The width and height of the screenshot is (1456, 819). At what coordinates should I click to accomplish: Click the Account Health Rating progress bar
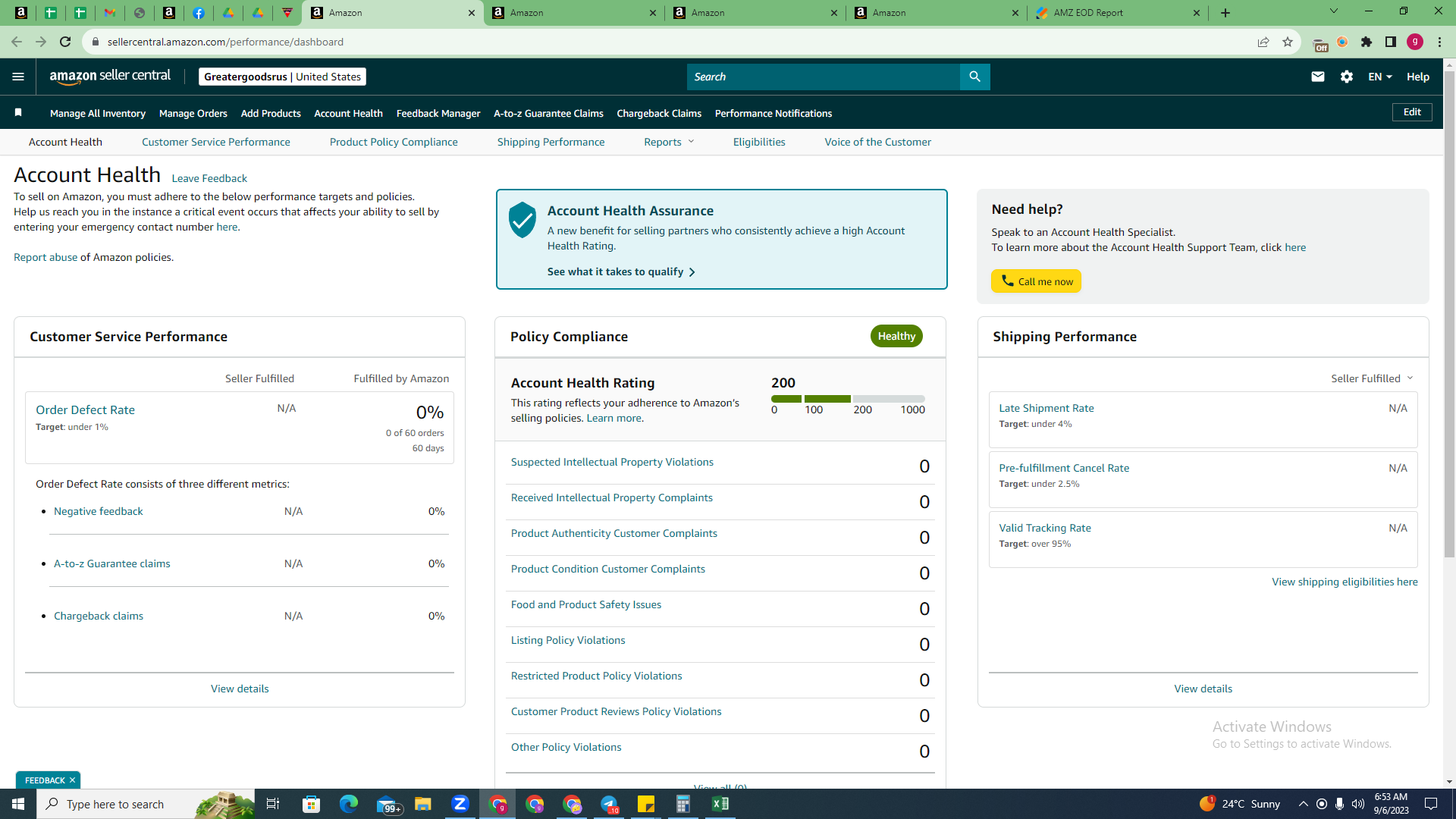848,399
